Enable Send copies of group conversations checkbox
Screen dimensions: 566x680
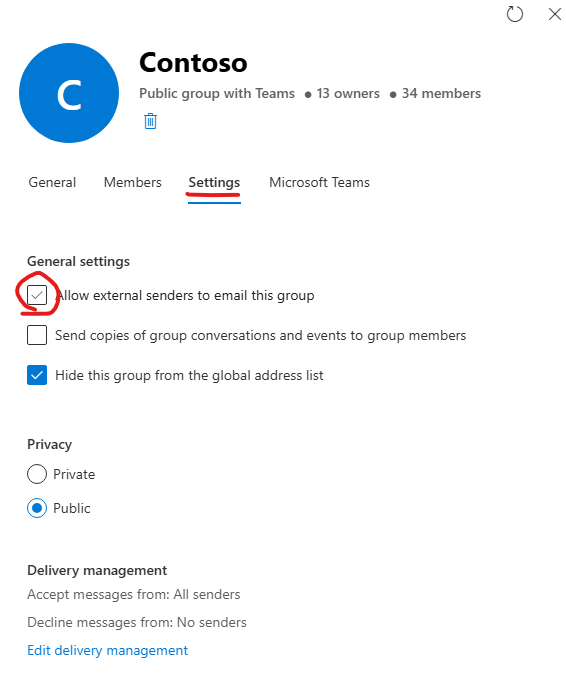[x=37, y=335]
